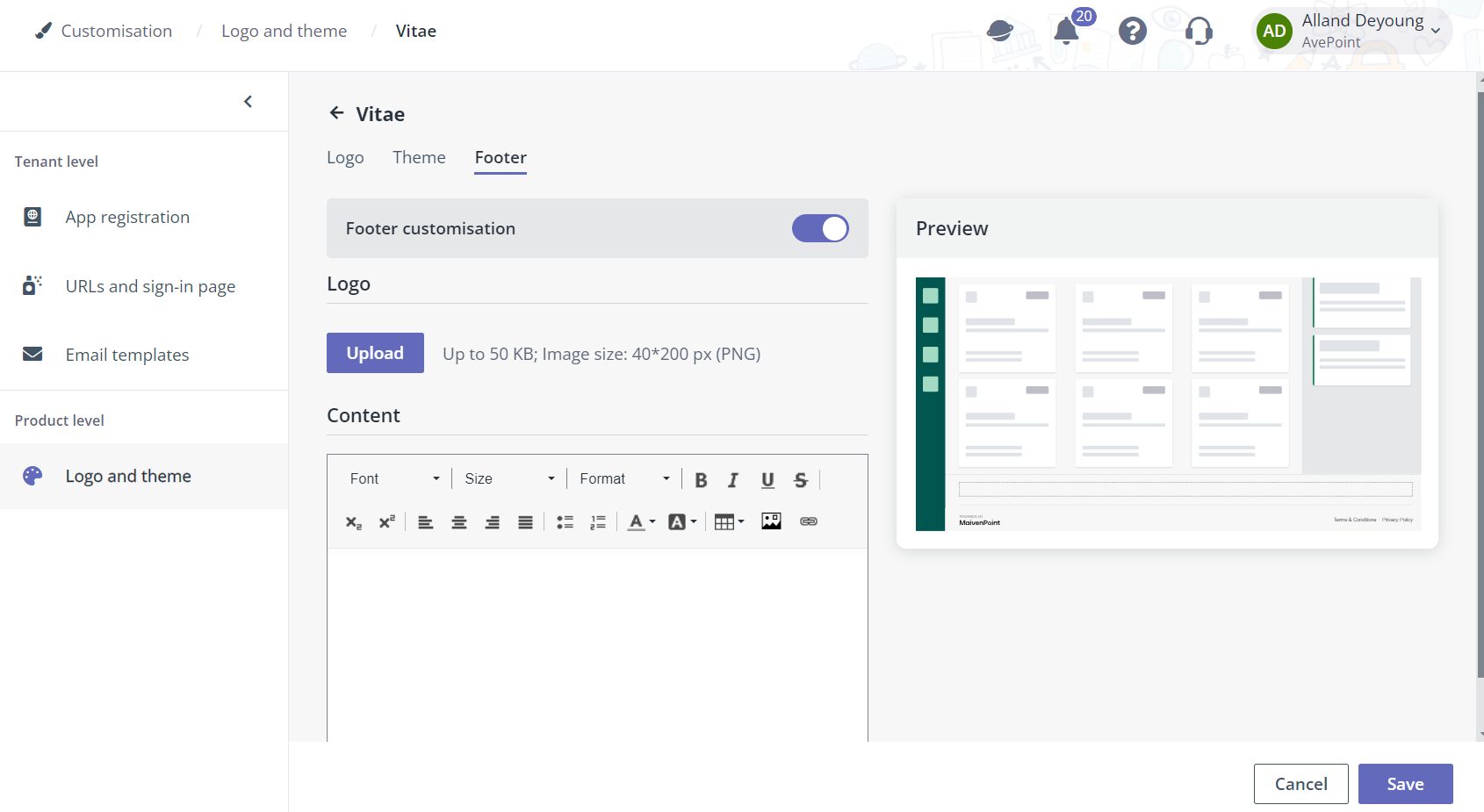Screen dimensions: 1484x812
Task: Click the App registration icon
Action: pos(32,217)
